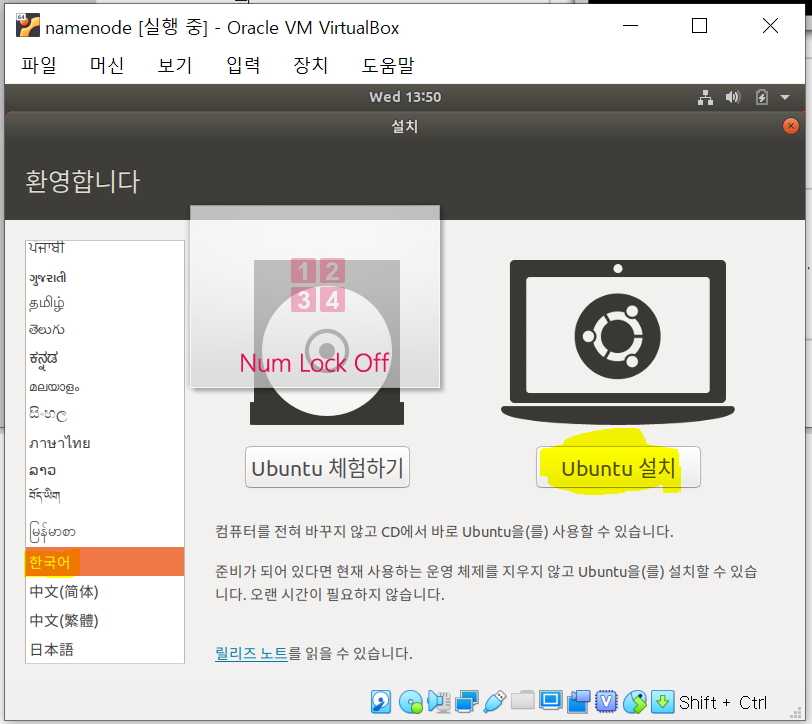The width and height of the screenshot is (812, 724).
Task: Select தமிழ் in the language list
Action: point(105,303)
